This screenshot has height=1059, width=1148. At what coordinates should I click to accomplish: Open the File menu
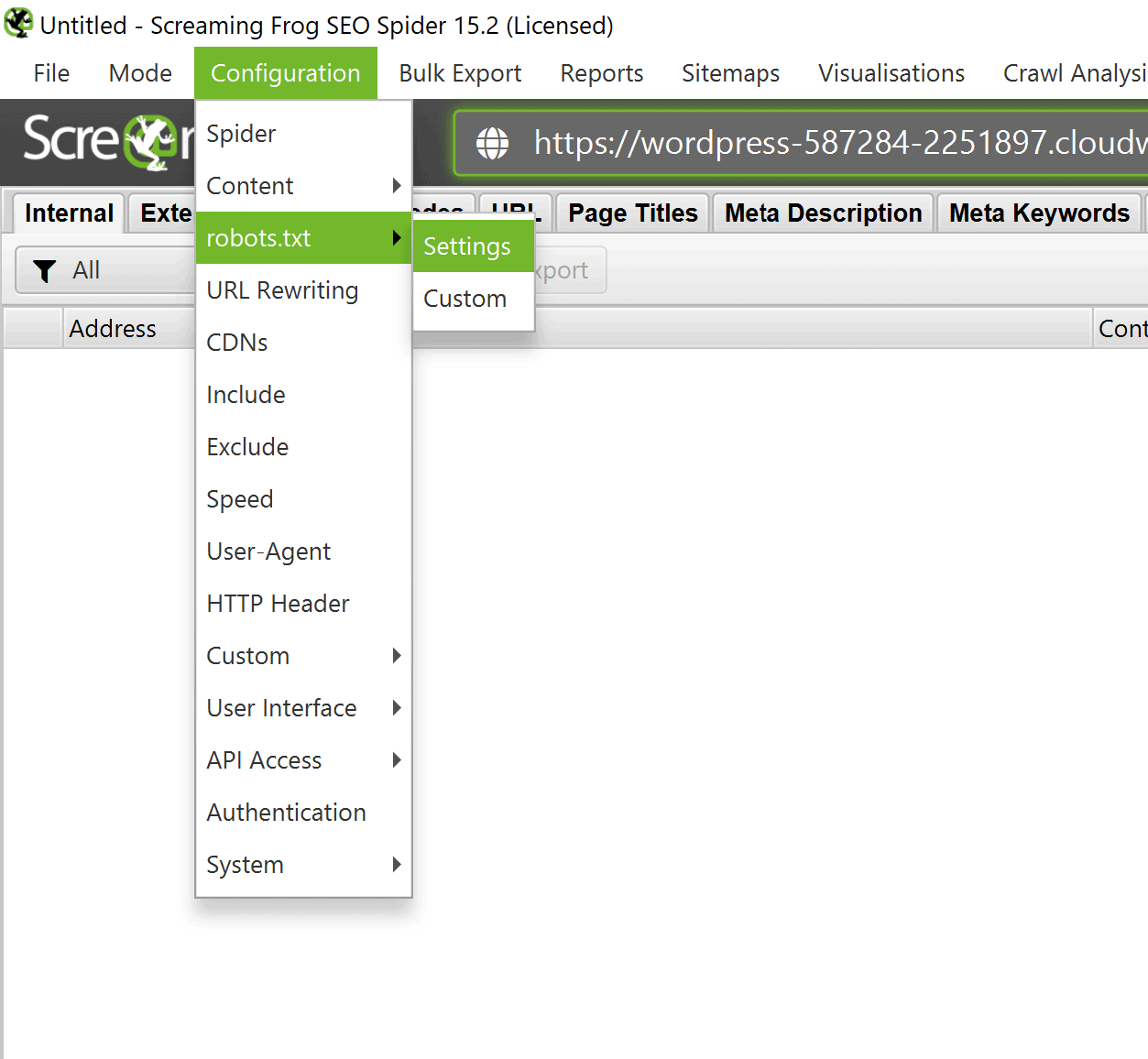(51, 73)
